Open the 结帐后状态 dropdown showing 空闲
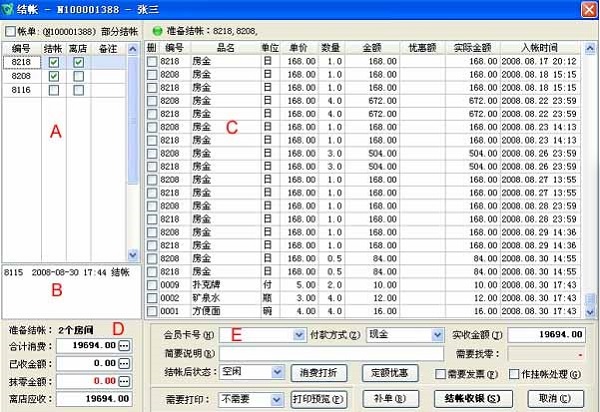The image size is (600, 412). pos(277,372)
